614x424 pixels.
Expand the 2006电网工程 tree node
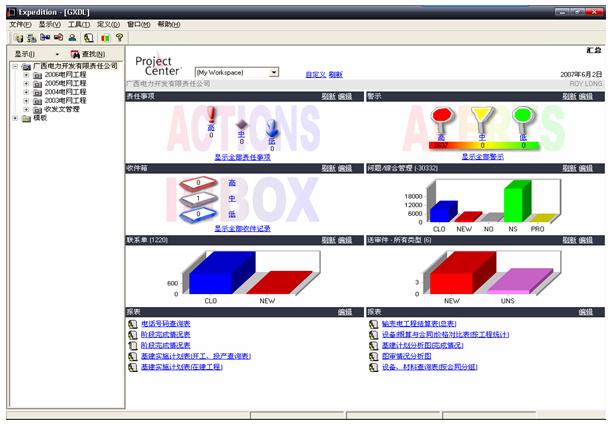click(24, 74)
